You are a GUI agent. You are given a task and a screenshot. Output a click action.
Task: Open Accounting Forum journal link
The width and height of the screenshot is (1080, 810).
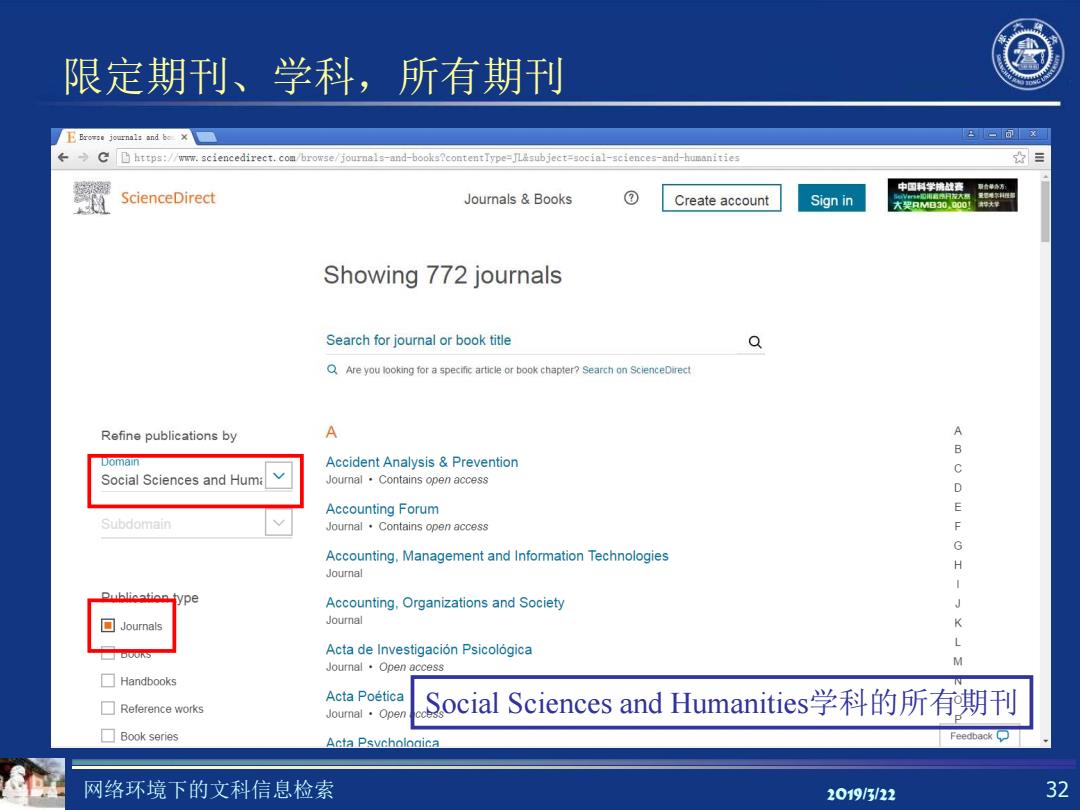382,509
